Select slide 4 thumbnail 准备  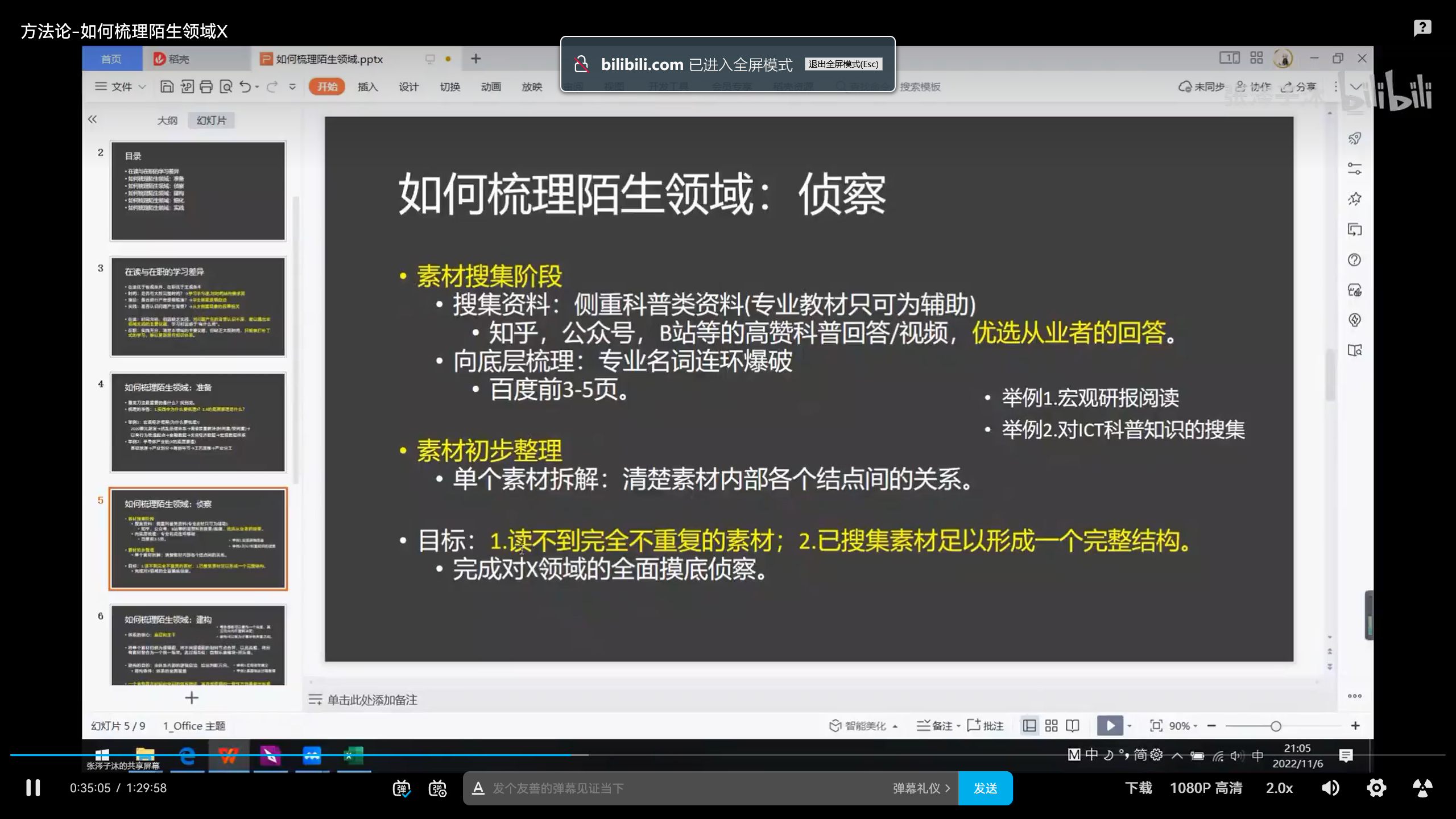[x=198, y=423]
